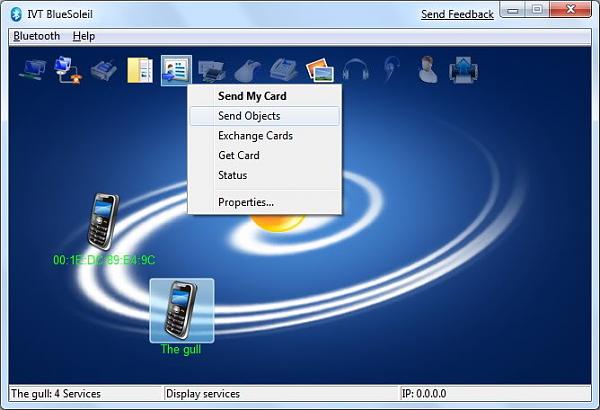
Task: Choose Send My Card from context menu
Action: [x=265, y=96]
